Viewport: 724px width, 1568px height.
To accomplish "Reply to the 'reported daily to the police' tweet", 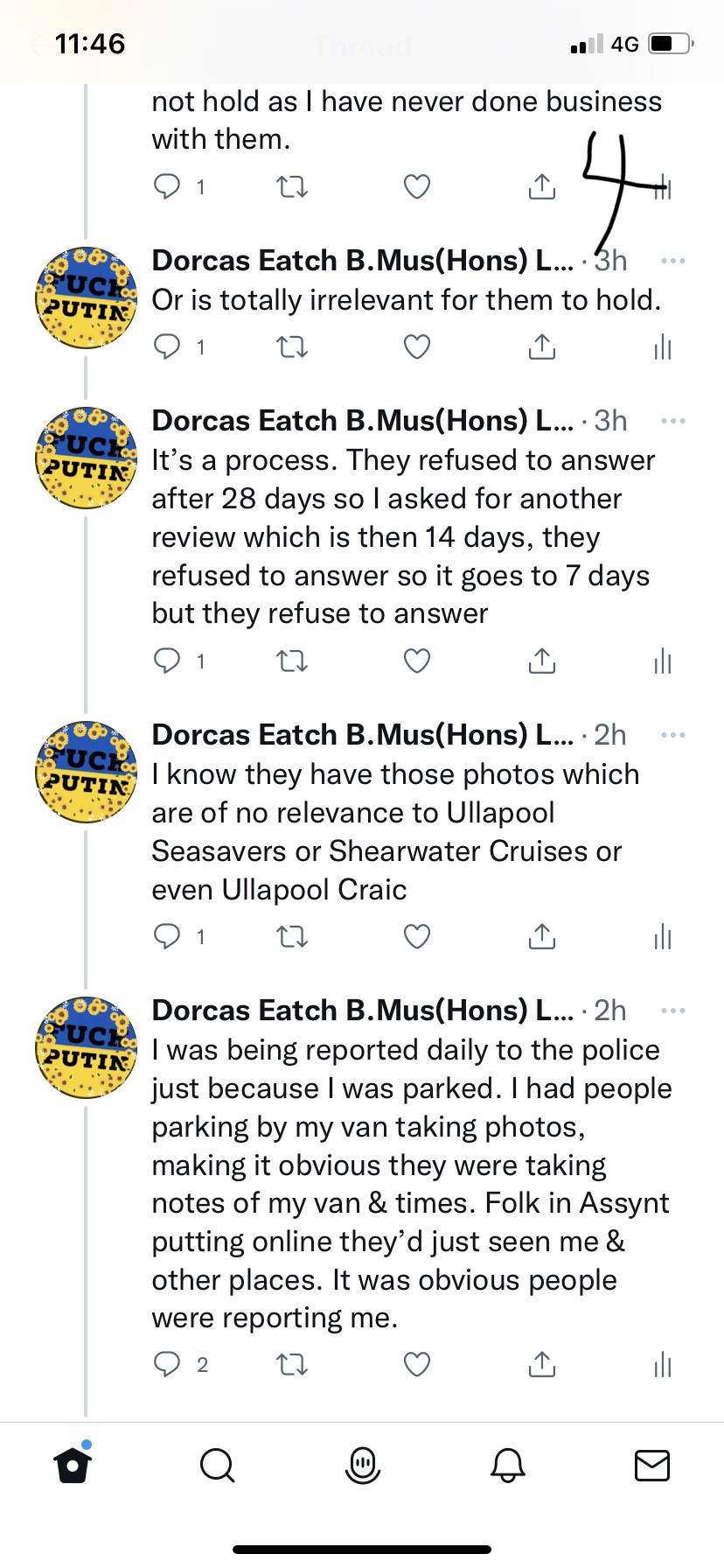I will click(167, 1364).
